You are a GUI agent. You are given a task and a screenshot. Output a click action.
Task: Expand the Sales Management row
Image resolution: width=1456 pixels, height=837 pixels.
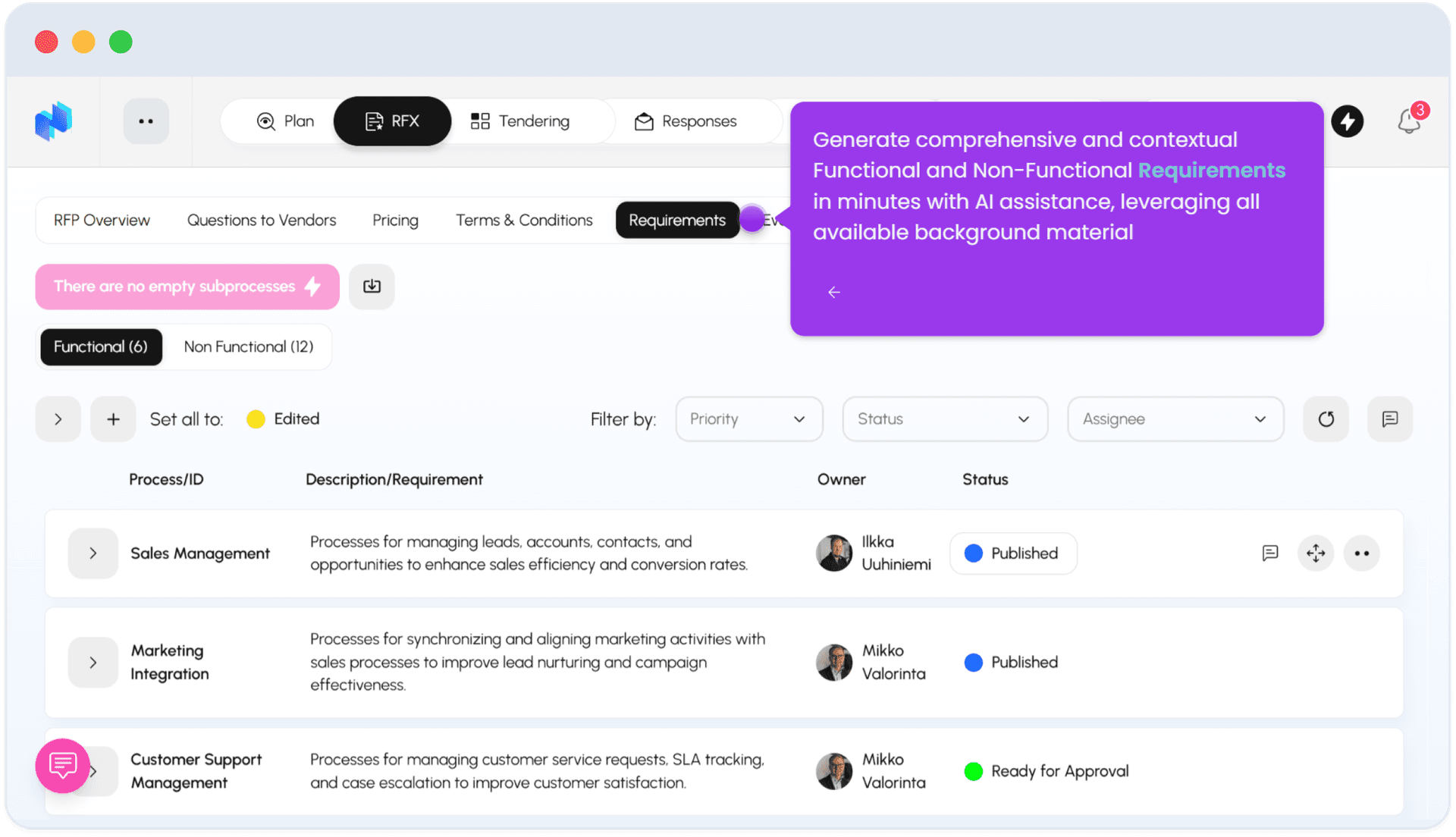tap(93, 553)
